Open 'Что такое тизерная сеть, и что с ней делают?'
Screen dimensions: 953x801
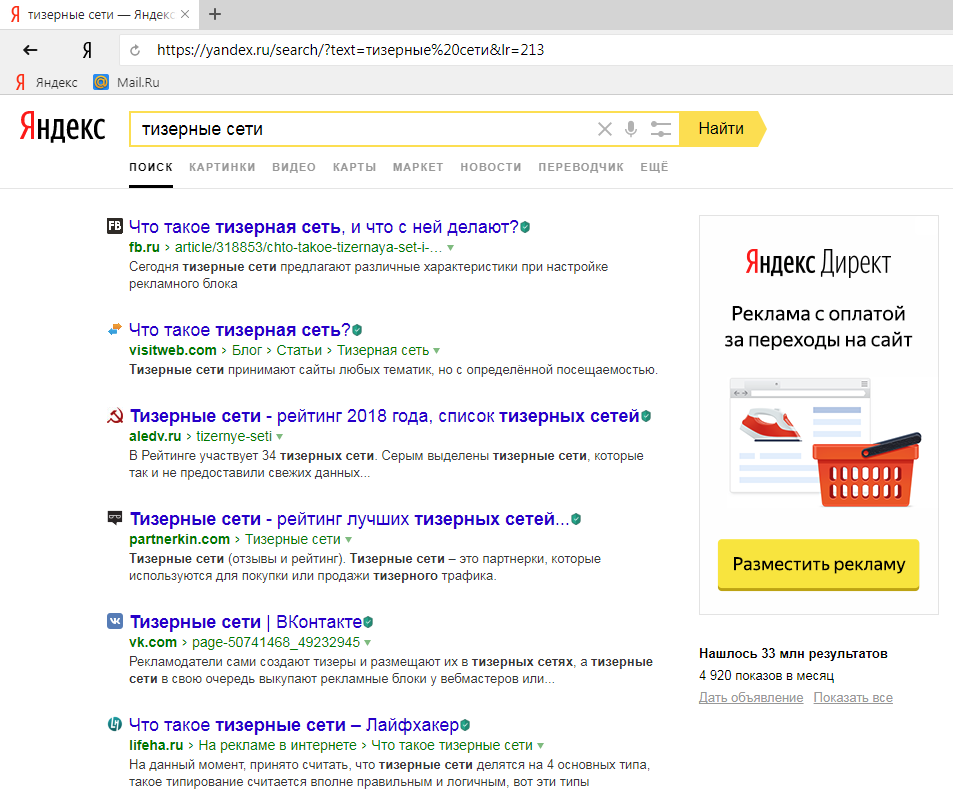coord(323,227)
